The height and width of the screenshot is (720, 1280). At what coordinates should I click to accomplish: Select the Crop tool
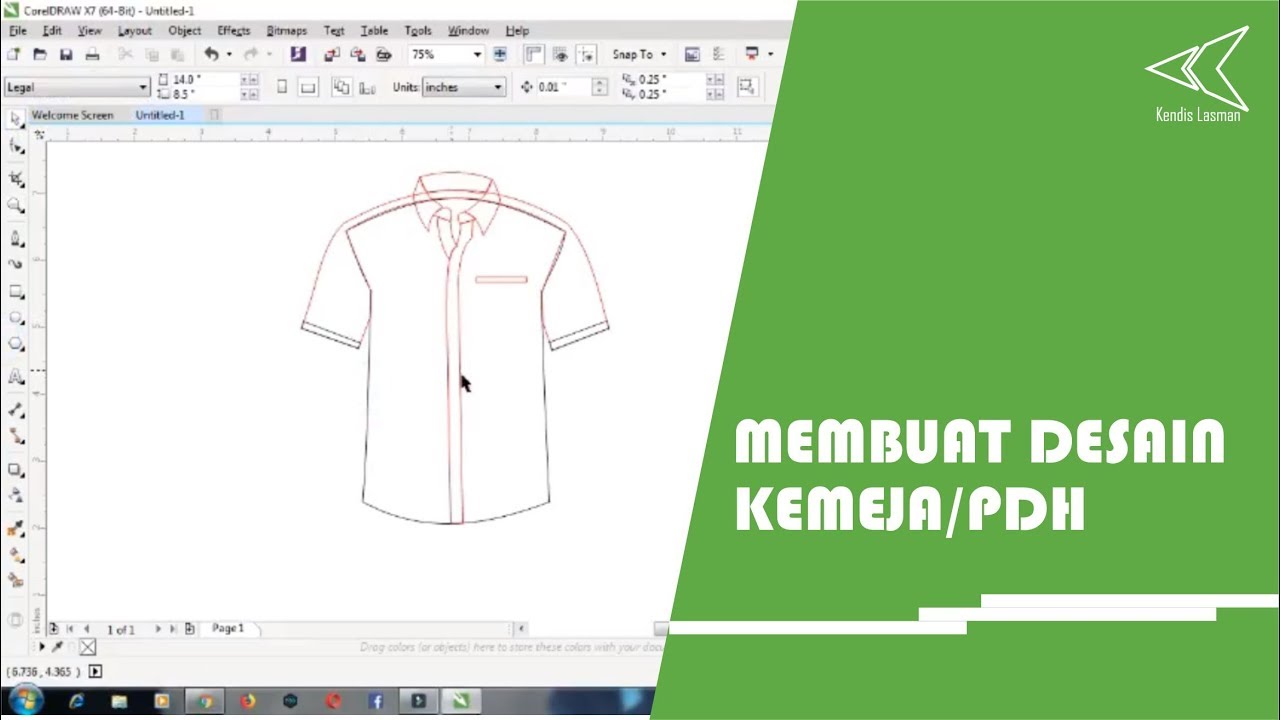tap(15, 178)
